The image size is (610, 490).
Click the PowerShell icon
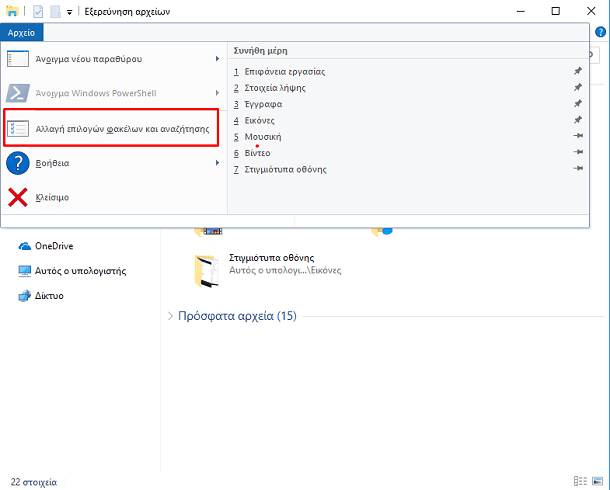coord(18,93)
